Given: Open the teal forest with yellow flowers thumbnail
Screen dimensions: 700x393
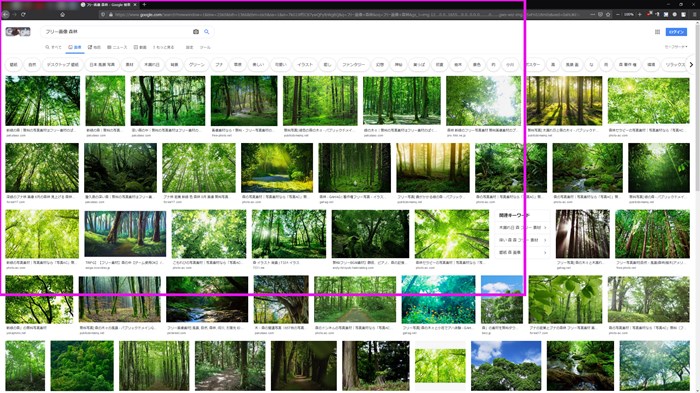Looking at the screenshot, I should coord(438,299).
